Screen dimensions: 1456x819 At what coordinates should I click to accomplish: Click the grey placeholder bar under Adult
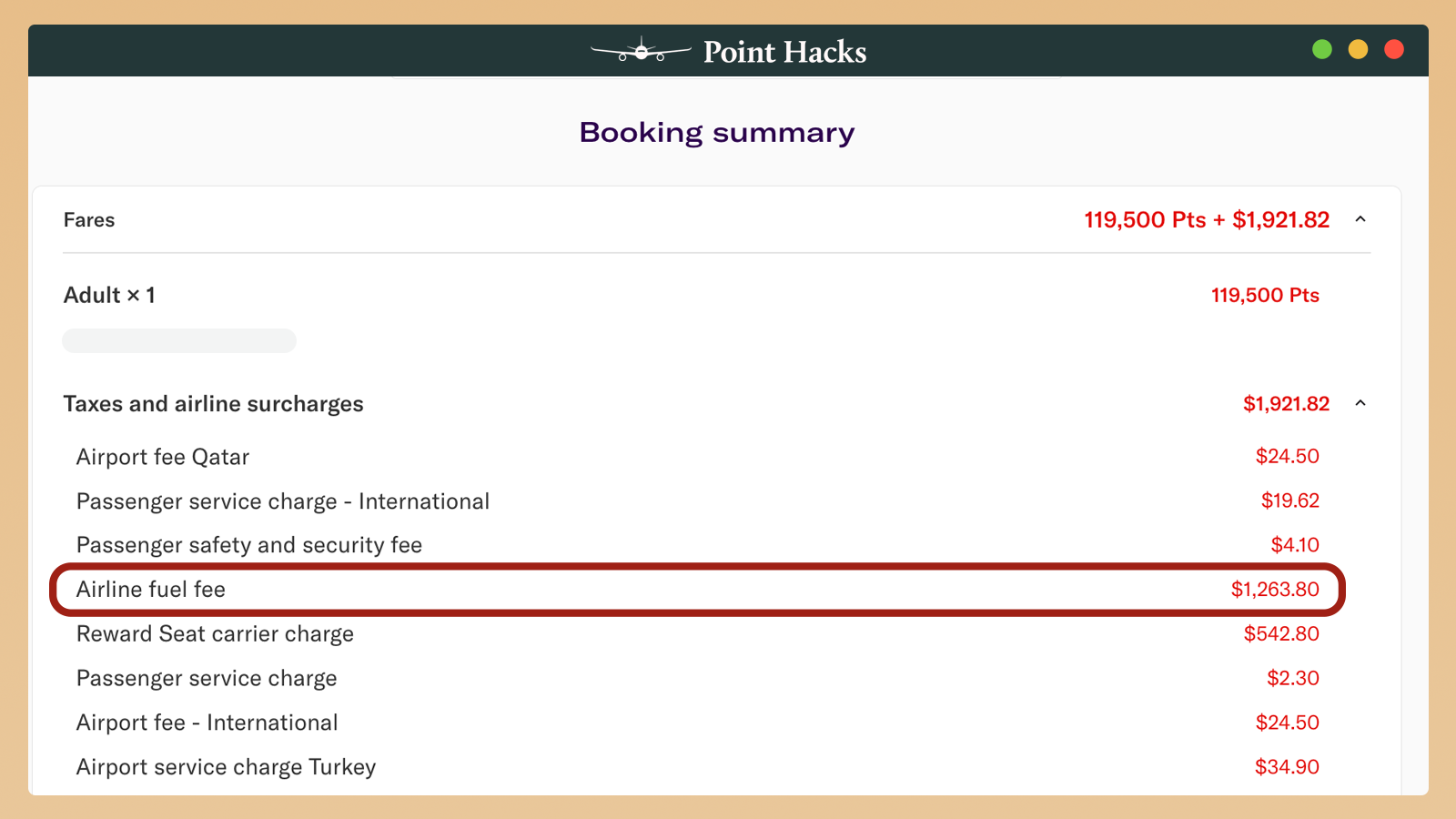pos(179,340)
